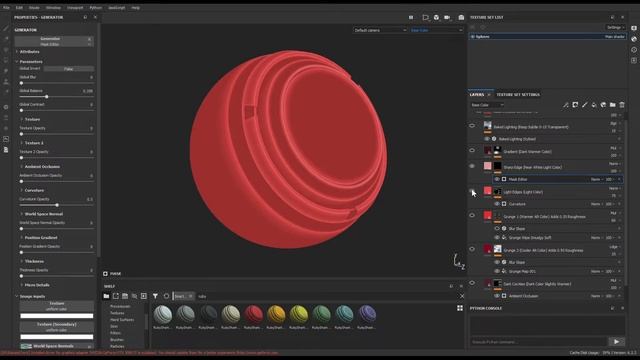Image resolution: width=640 pixels, height=360 pixels.
Task: Select the Layers tab
Action: (477, 95)
